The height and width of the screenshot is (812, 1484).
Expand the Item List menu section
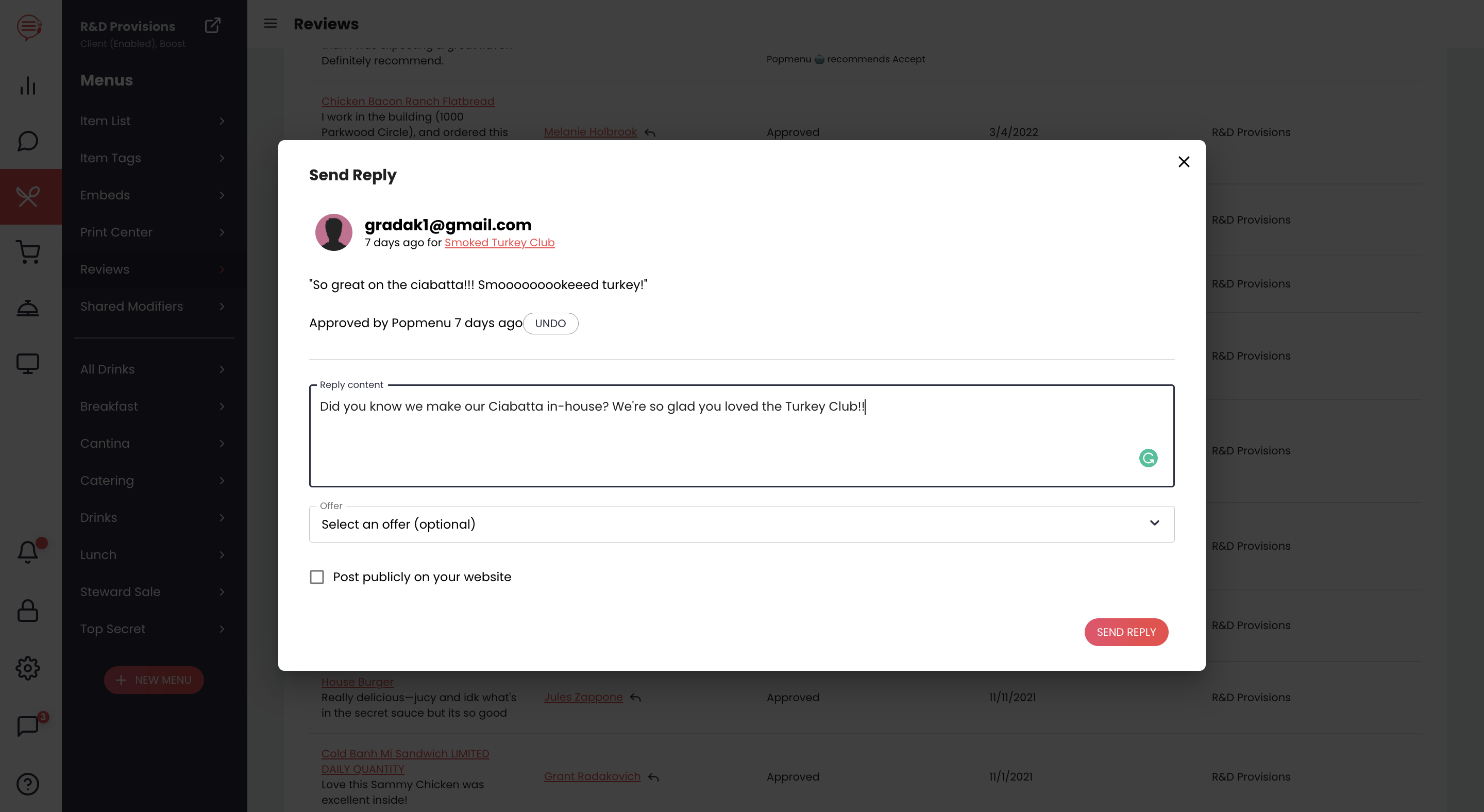tap(153, 121)
